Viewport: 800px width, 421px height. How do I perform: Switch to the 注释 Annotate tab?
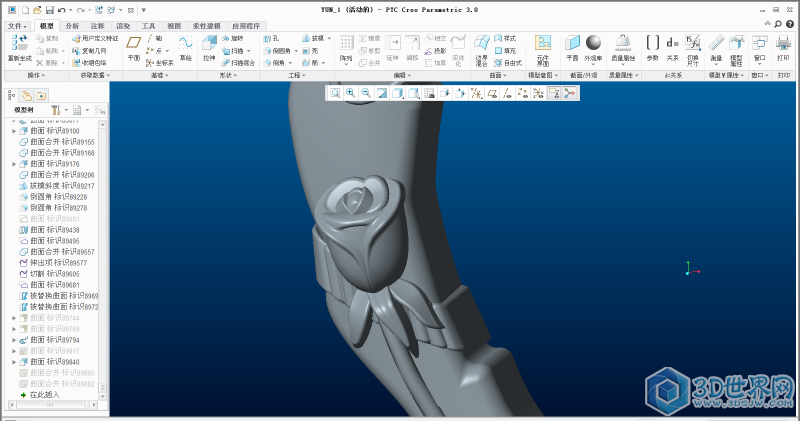point(97,26)
